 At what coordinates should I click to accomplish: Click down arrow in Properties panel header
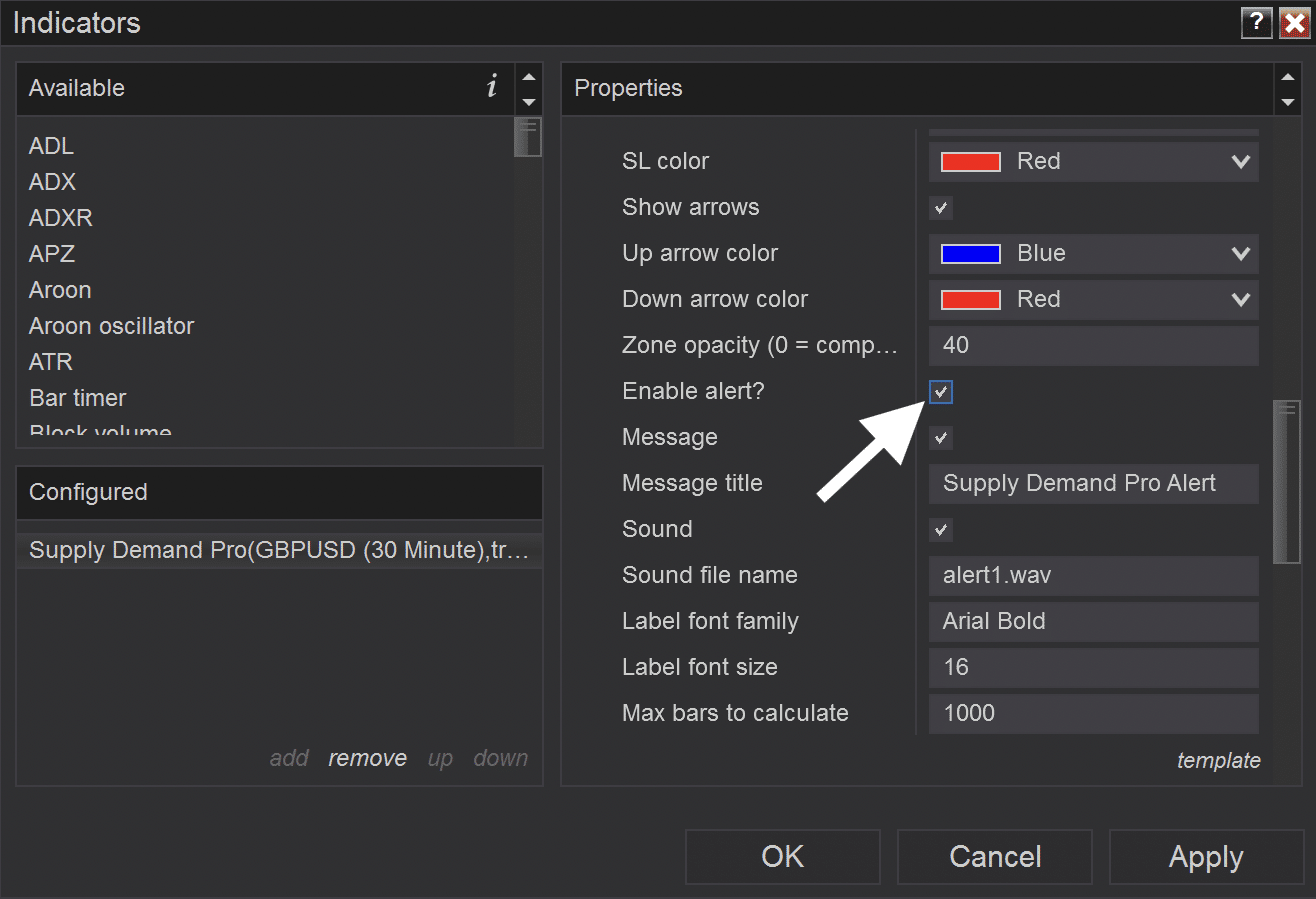1287,101
